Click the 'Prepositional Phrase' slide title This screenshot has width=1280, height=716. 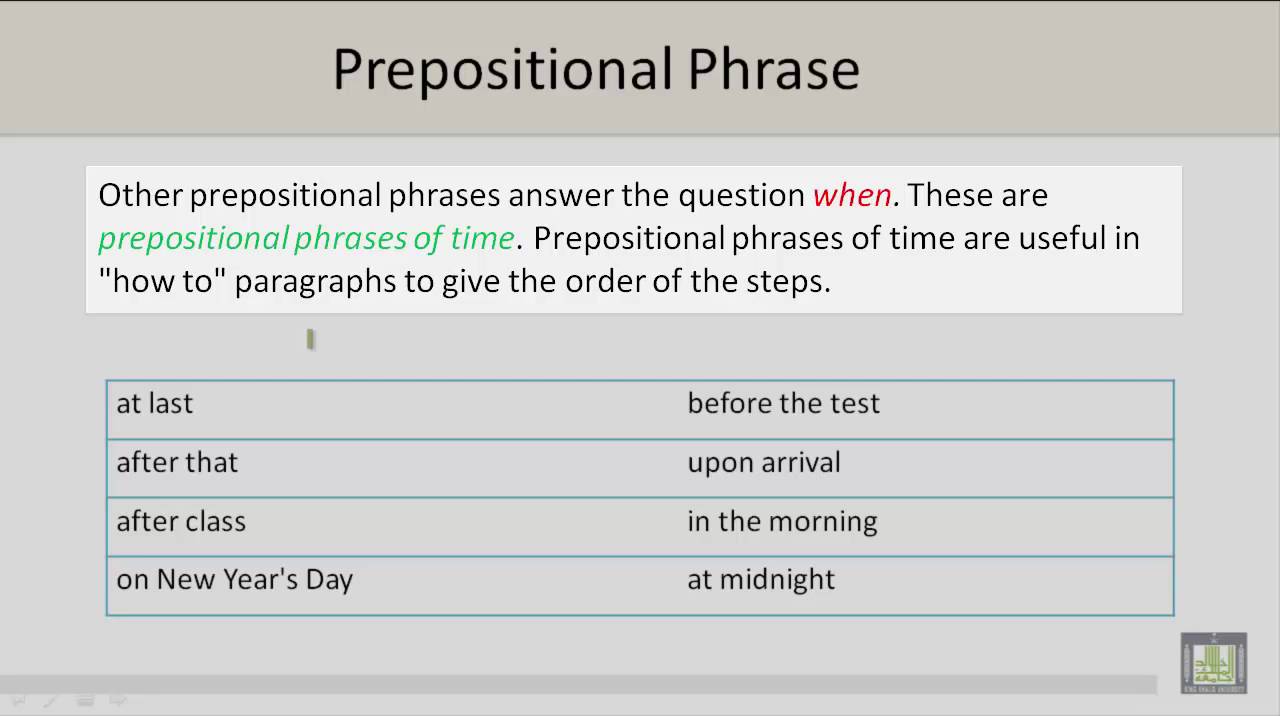[x=596, y=69]
